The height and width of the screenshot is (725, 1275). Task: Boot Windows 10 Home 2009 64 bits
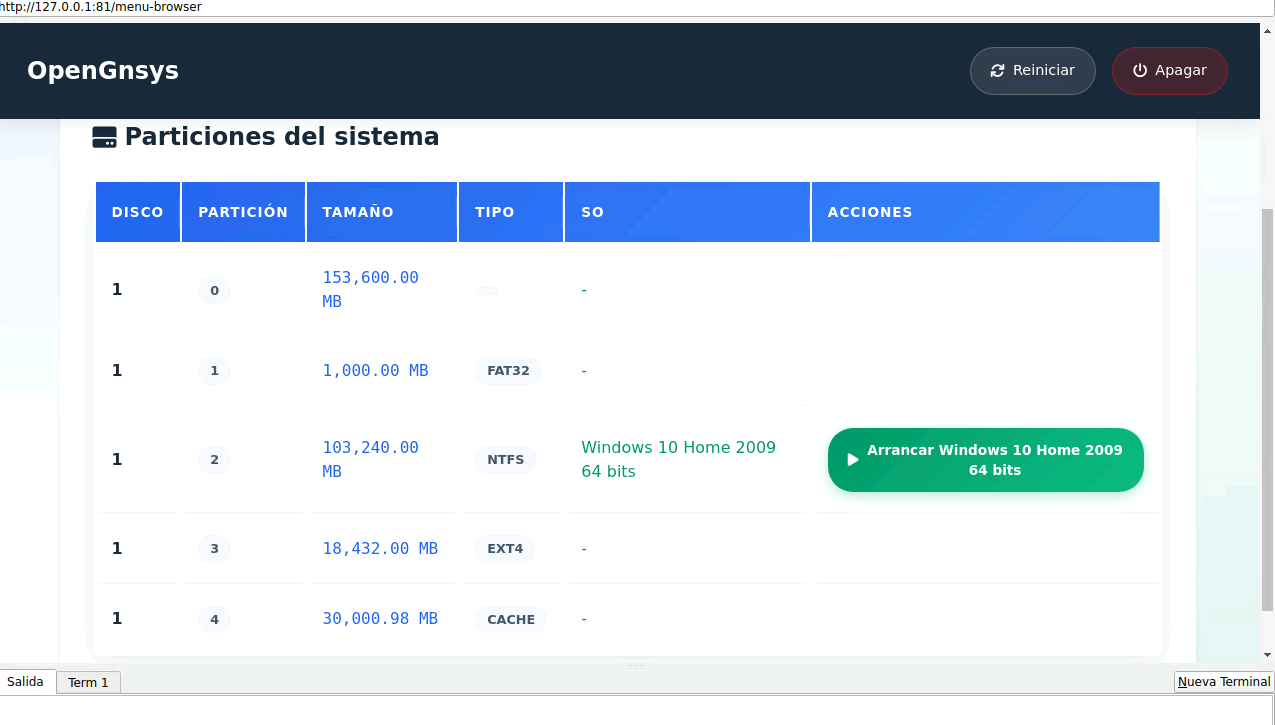tap(985, 460)
